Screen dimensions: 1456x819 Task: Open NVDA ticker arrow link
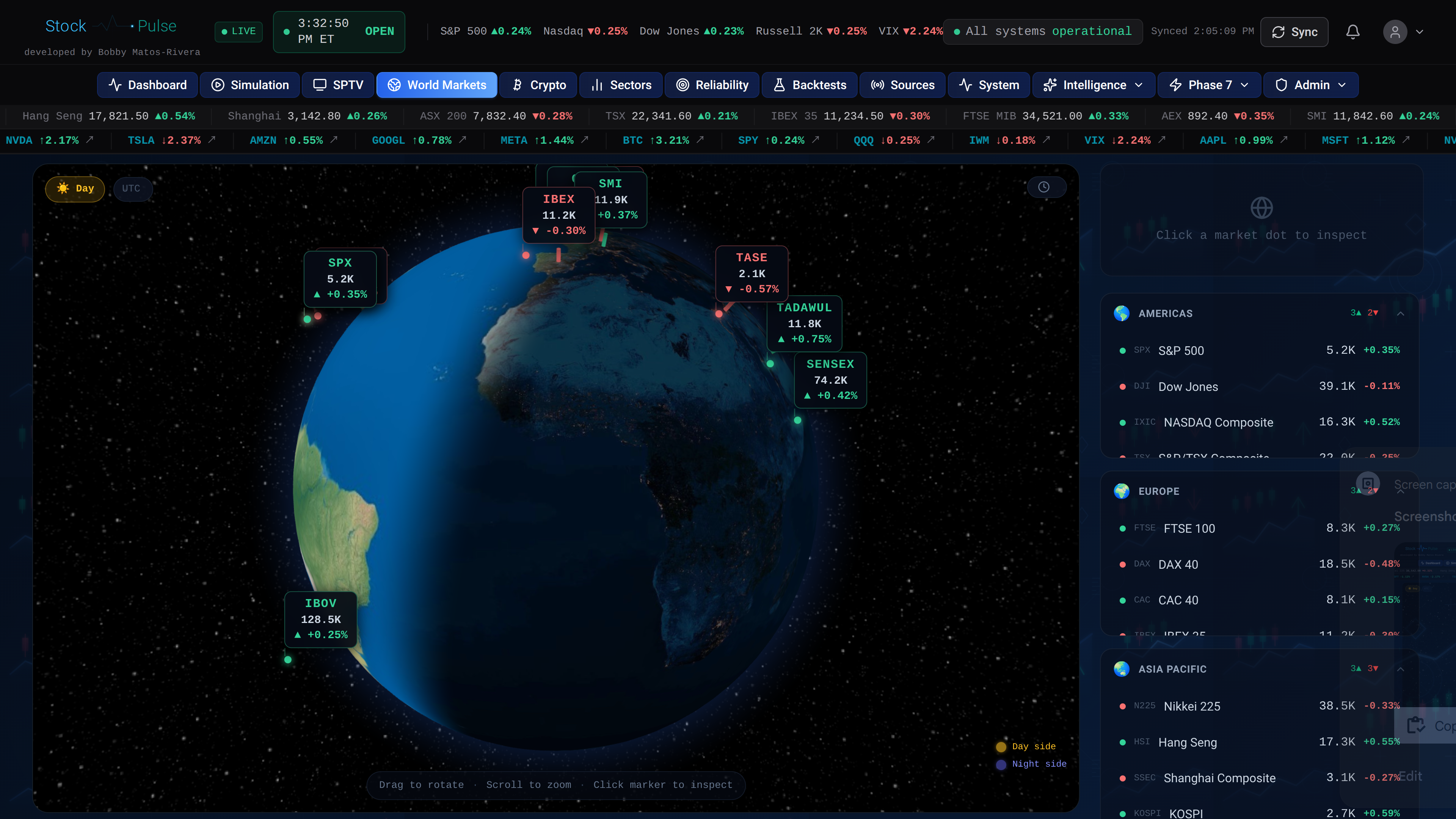click(90, 140)
